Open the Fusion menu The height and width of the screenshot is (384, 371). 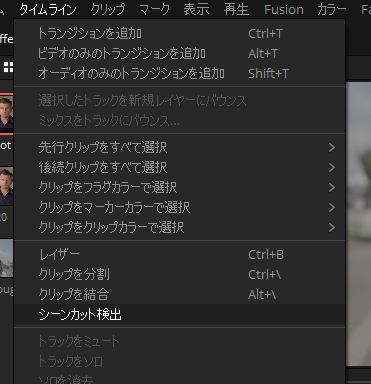(284, 10)
